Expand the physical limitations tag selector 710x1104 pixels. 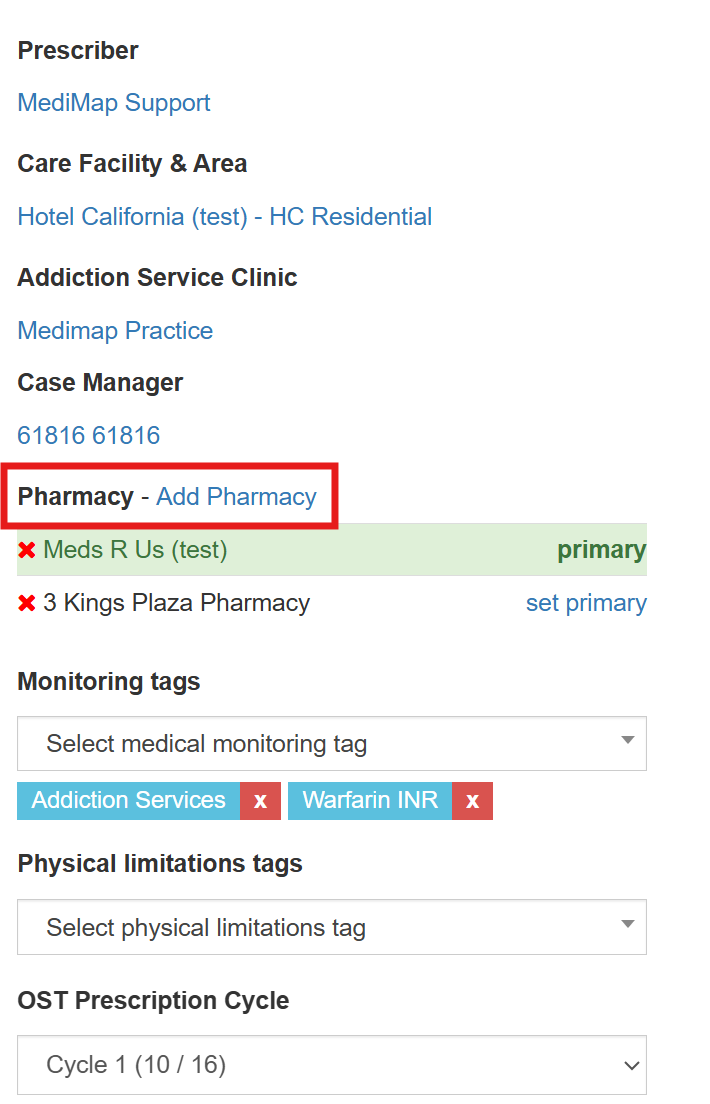pos(331,927)
